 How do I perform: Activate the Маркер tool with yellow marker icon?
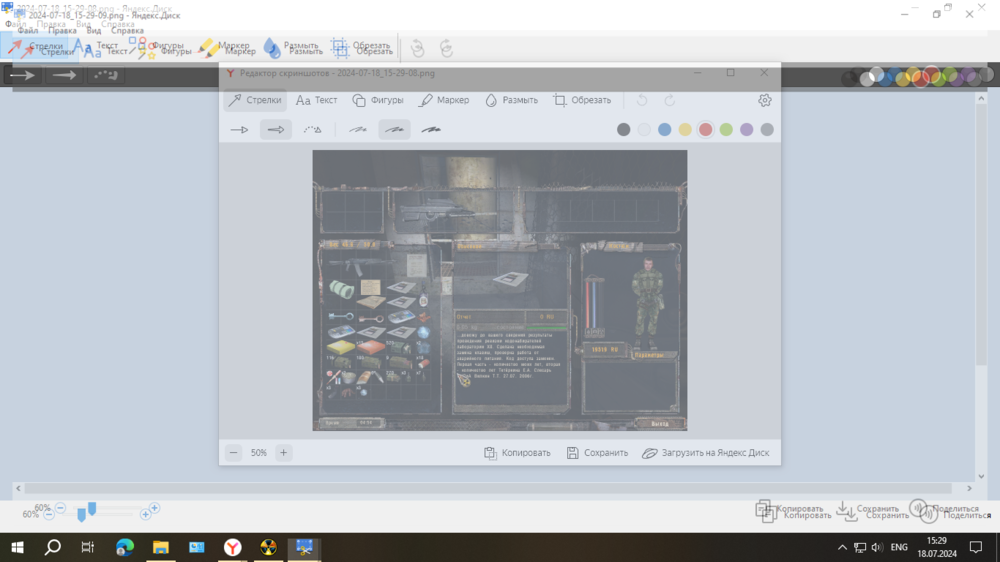tap(226, 47)
